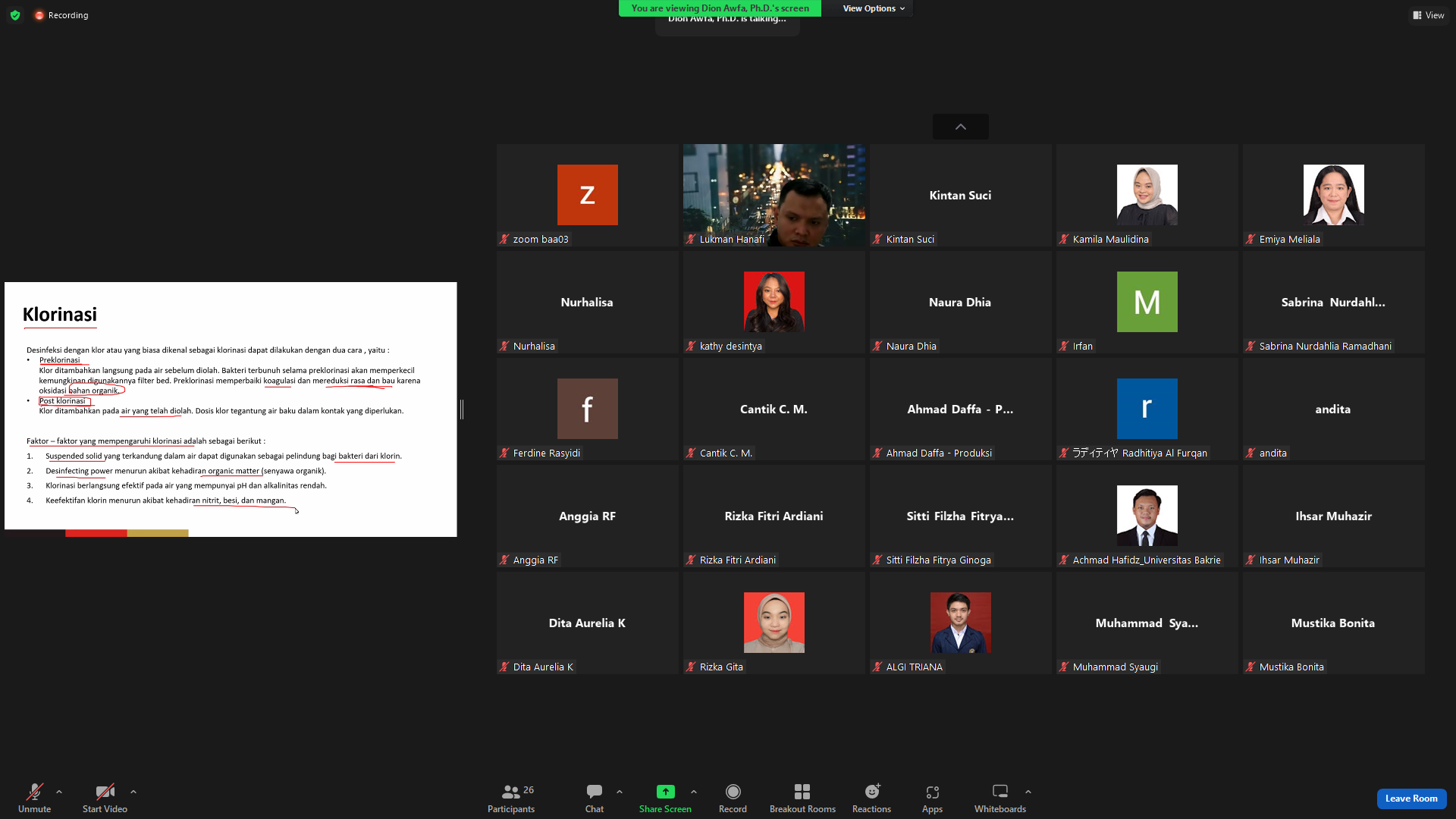Click the muted mic icon beside Dita Aurelia K

click(x=505, y=667)
